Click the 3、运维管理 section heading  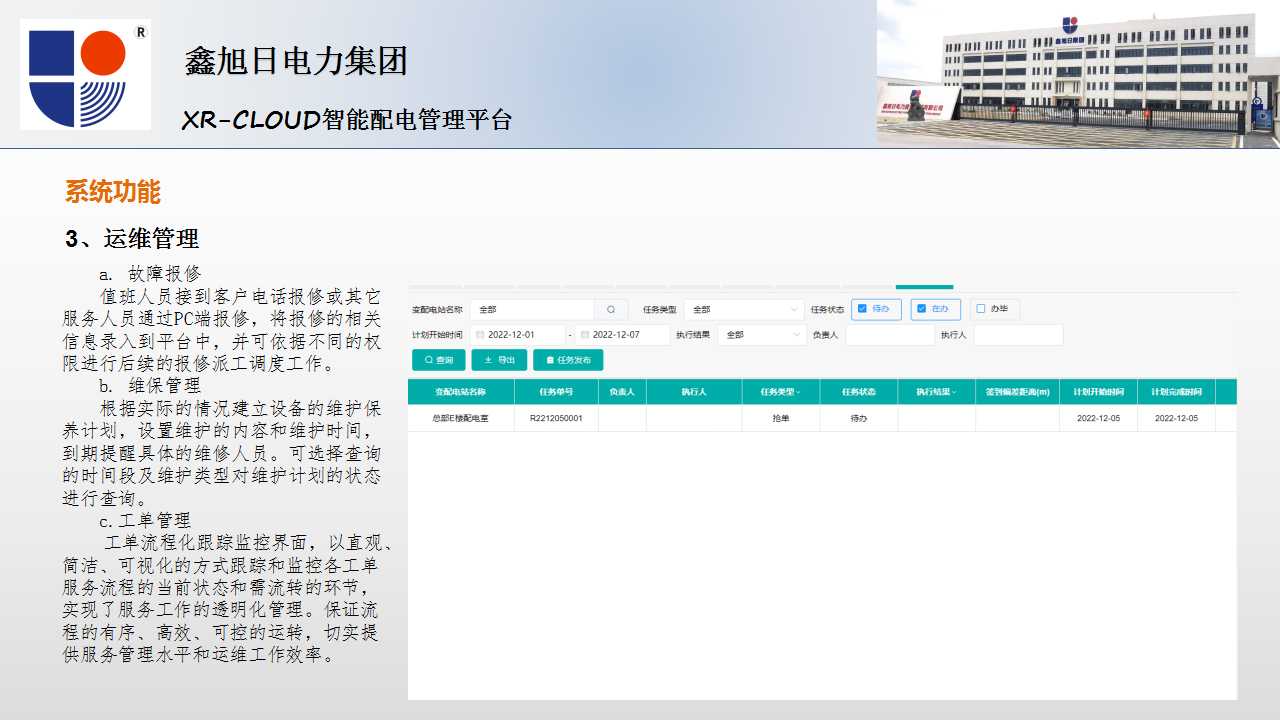132,239
